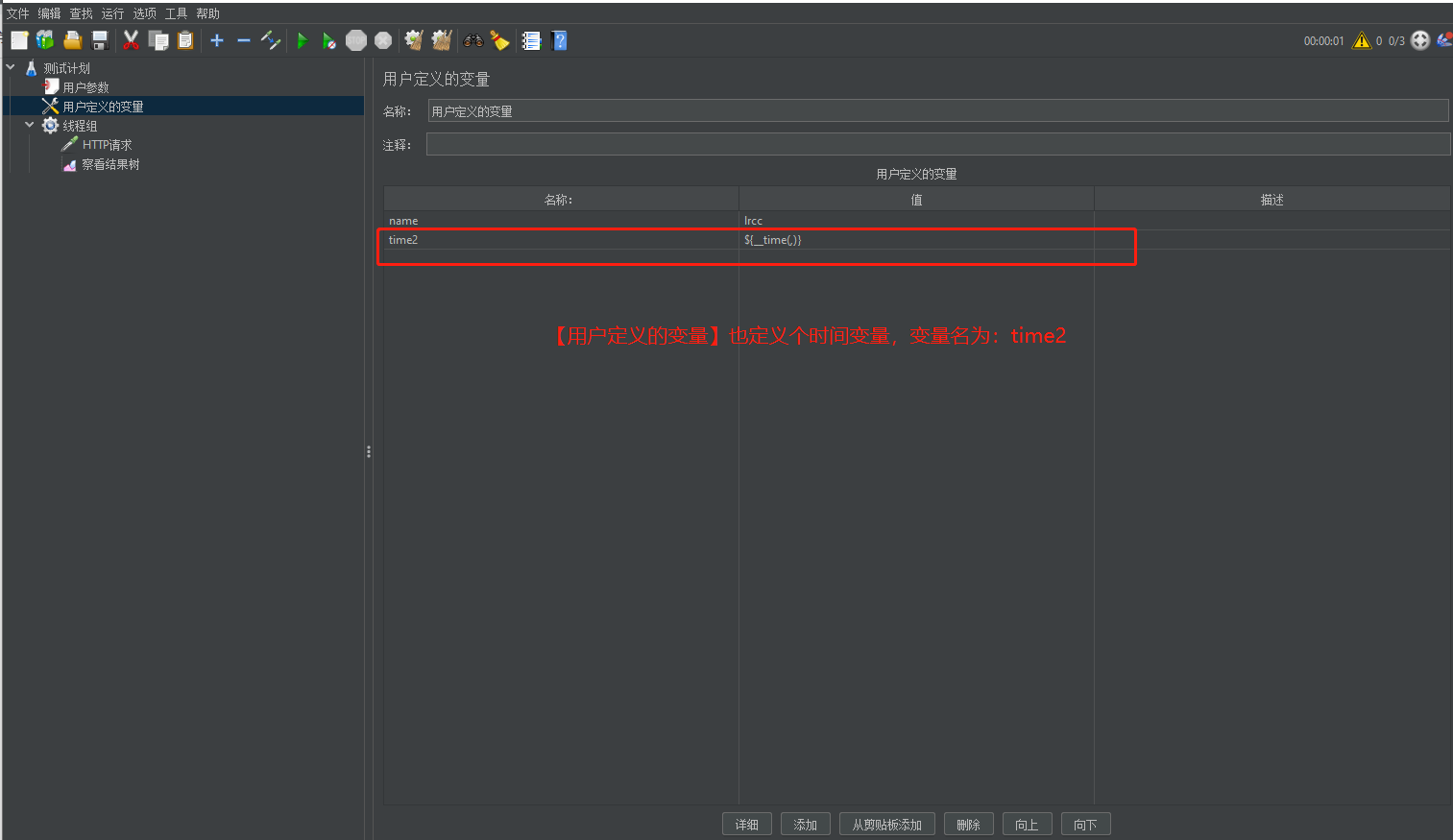Paste with the clipboard toolbar icon
The width and height of the screenshot is (1453, 840).
(185, 40)
